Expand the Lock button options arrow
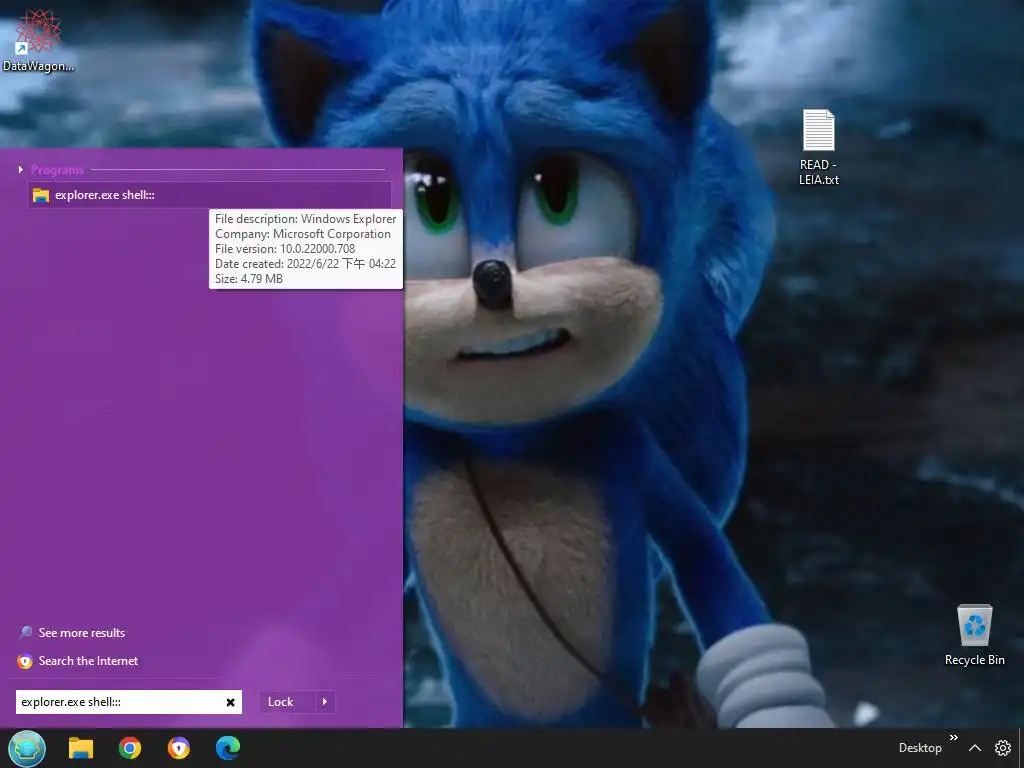Image resolution: width=1024 pixels, height=768 pixels. point(325,702)
